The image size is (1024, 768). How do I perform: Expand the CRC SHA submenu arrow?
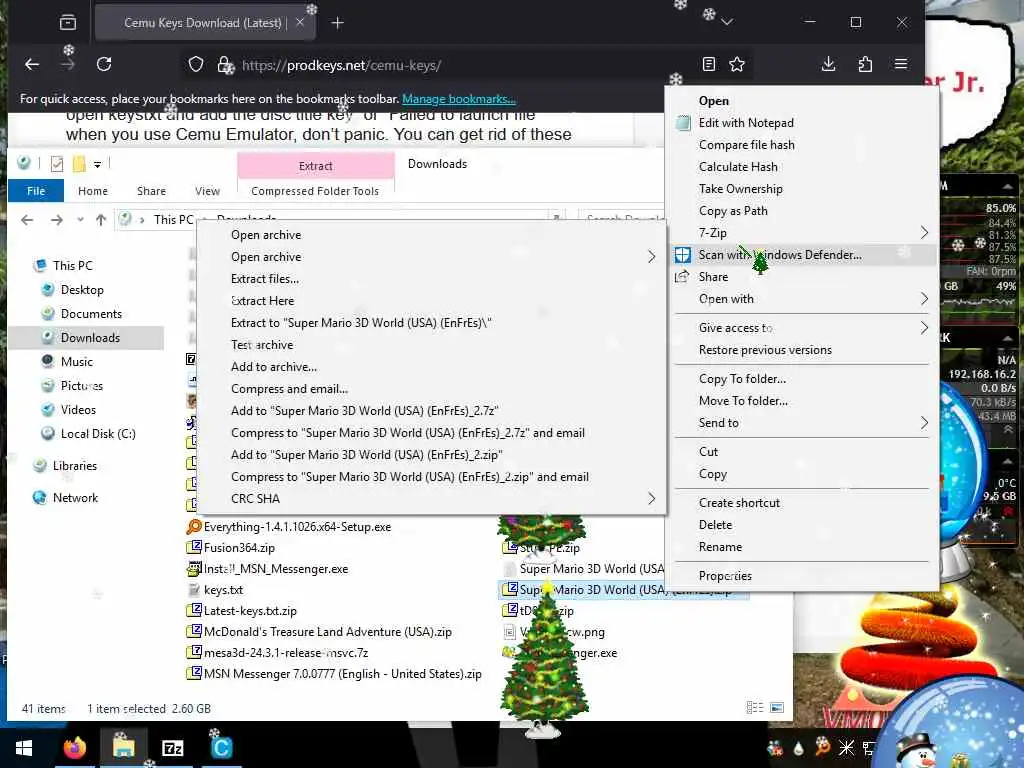651,499
